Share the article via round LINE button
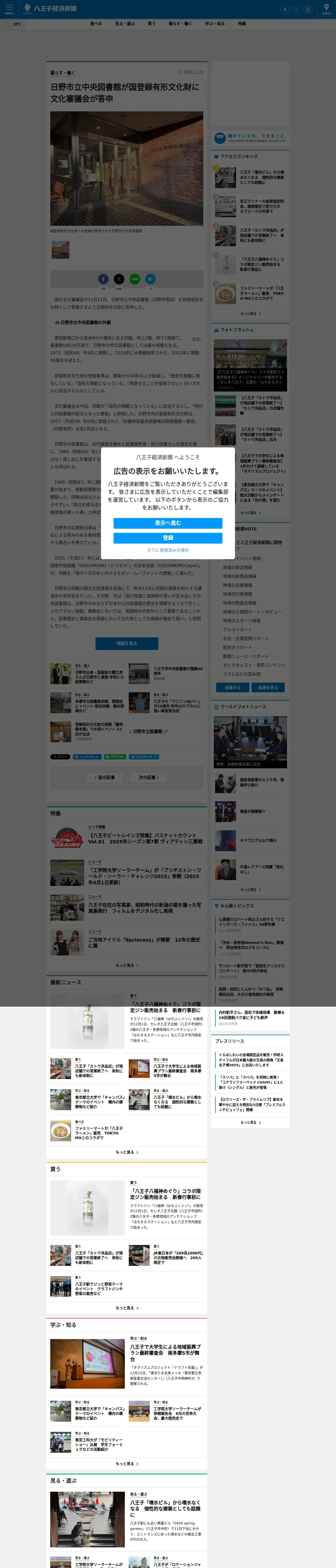 (x=135, y=279)
